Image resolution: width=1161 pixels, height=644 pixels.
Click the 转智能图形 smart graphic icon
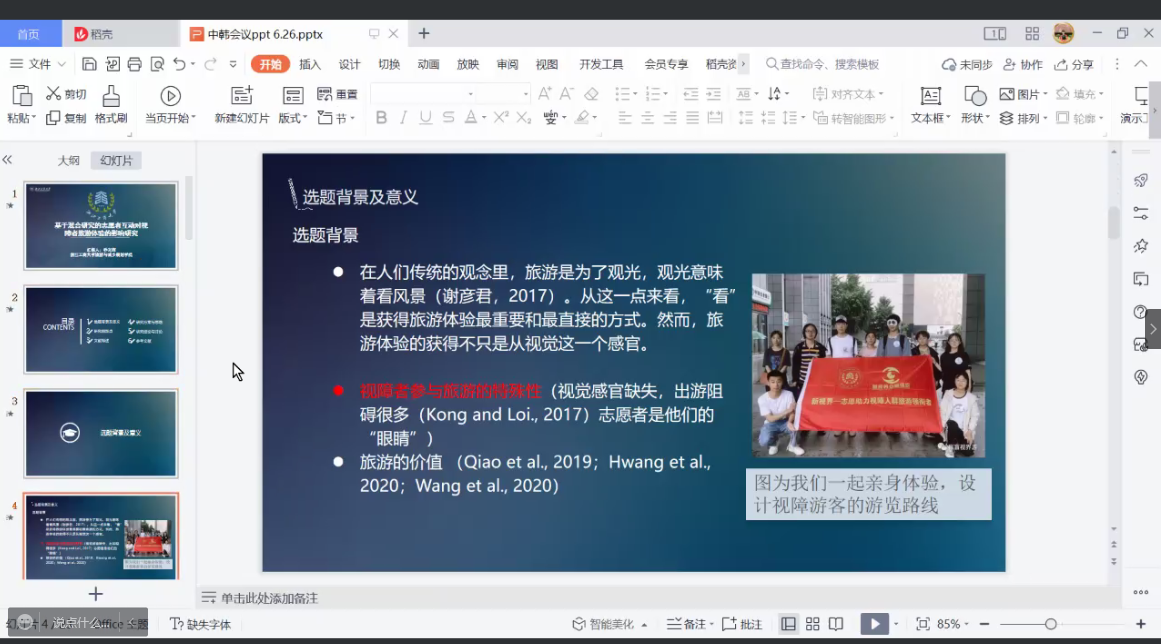click(853, 118)
